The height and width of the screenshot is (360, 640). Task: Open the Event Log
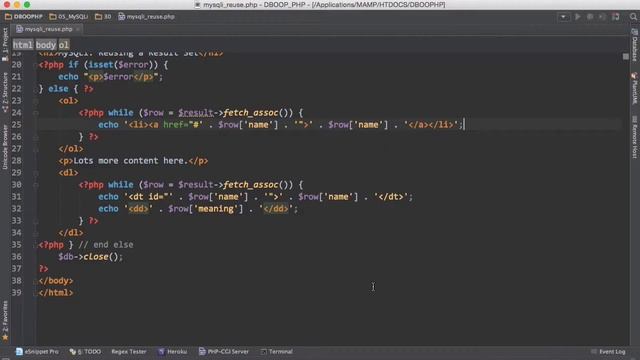coord(608,351)
